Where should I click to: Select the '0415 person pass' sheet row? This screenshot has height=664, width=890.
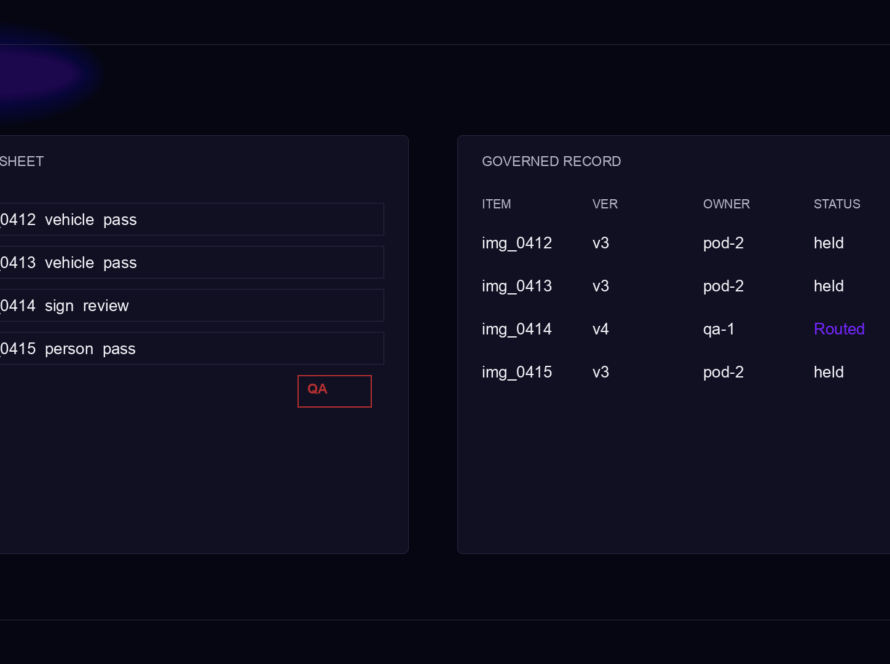(x=192, y=348)
